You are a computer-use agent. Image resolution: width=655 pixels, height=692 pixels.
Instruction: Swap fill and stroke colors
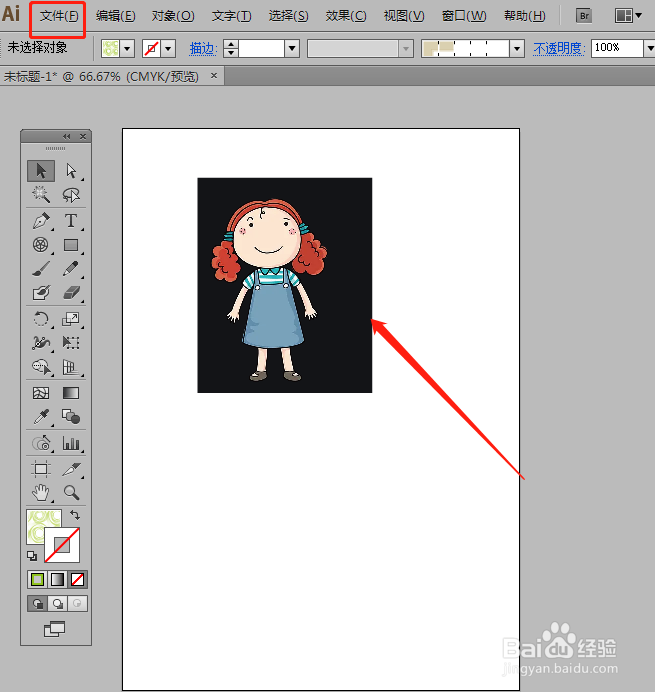(x=75, y=515)
